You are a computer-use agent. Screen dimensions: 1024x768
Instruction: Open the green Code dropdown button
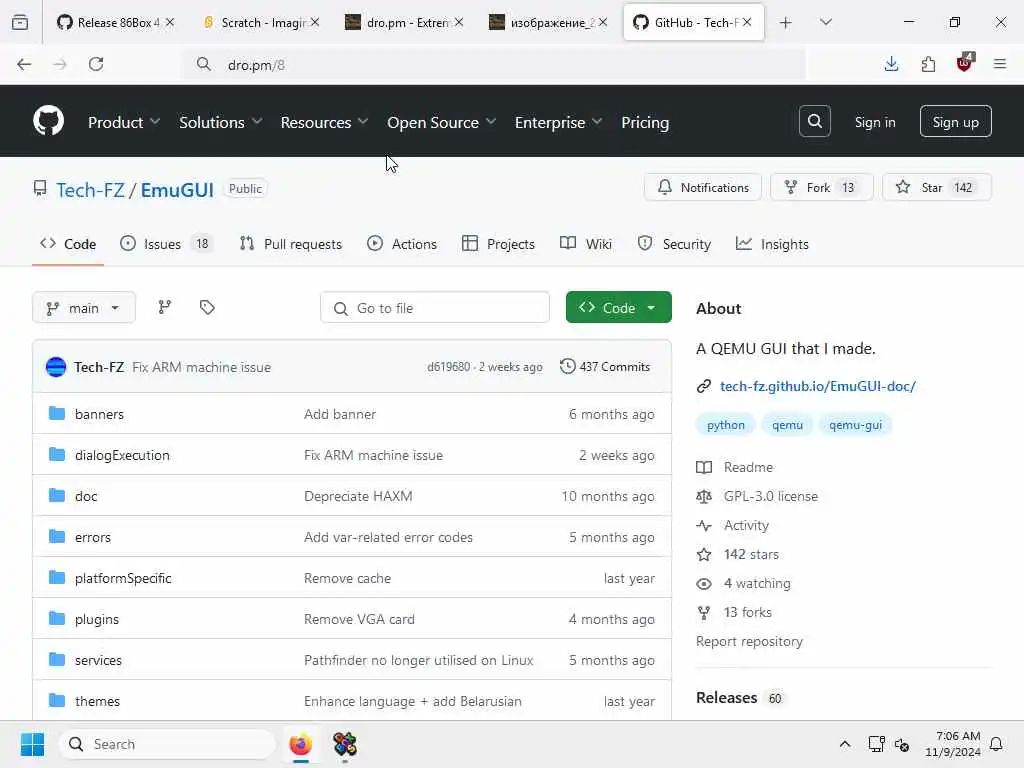point(618,307)
